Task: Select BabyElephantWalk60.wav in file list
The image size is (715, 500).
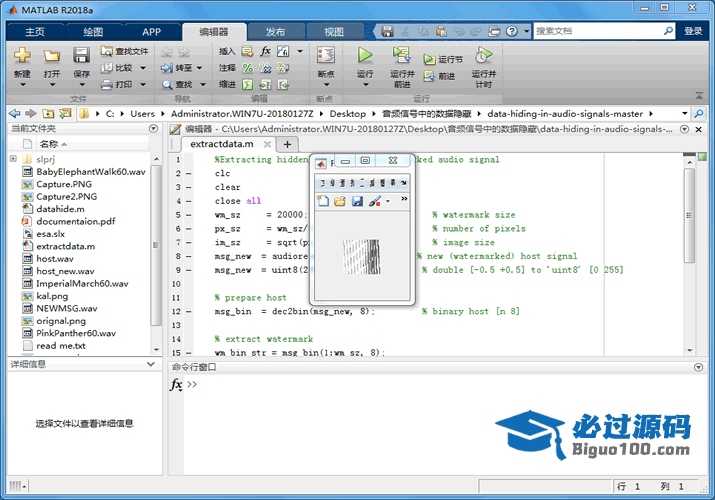Action: (x=91, y=171)
